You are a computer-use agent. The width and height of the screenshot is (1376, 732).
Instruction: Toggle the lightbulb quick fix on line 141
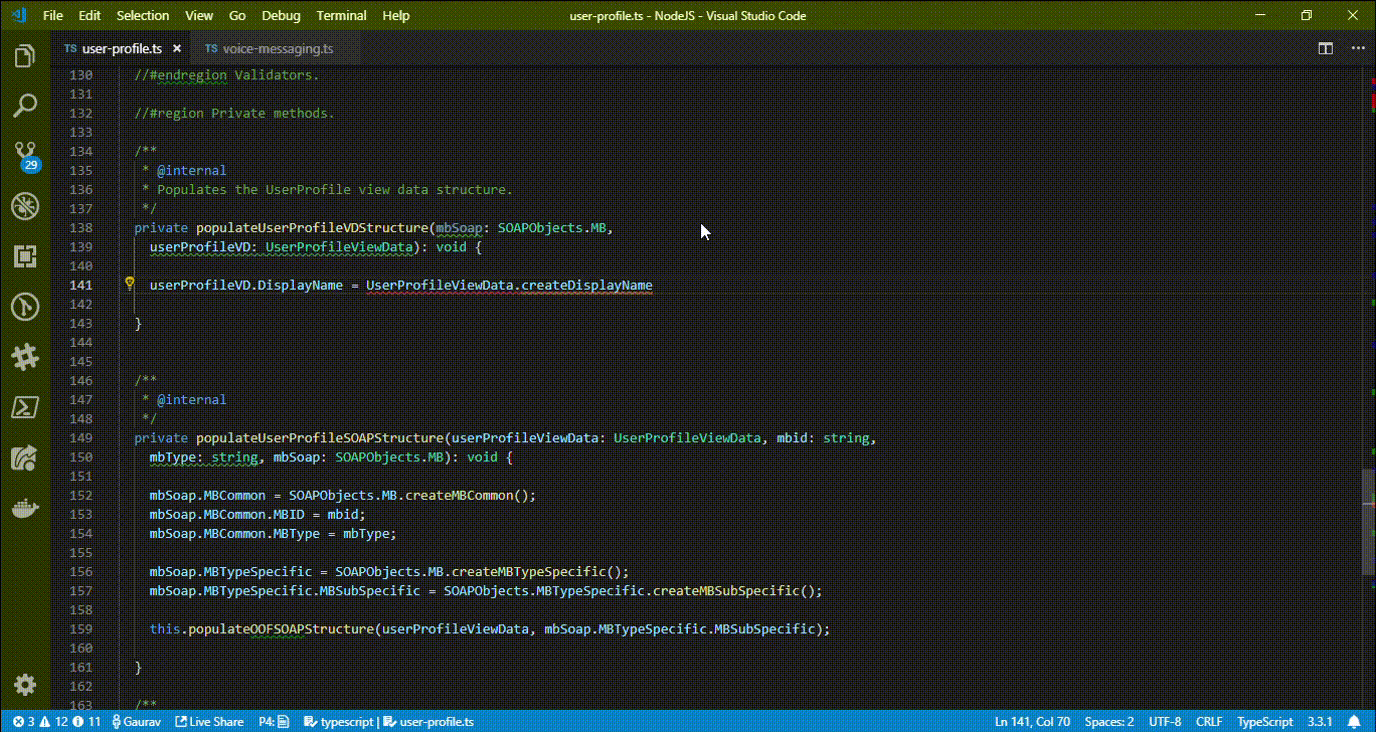[x=129, y=284]
